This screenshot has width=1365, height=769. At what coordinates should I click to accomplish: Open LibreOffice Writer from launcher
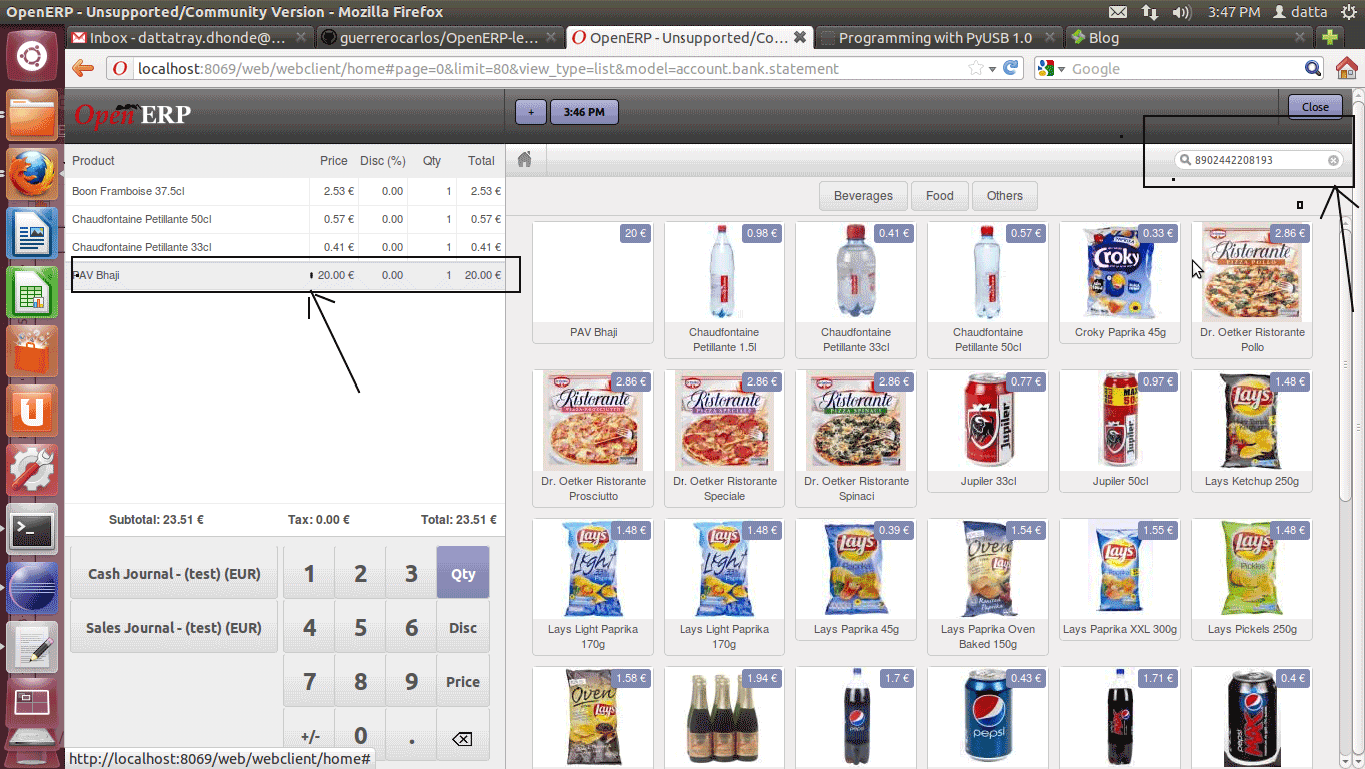32,234
